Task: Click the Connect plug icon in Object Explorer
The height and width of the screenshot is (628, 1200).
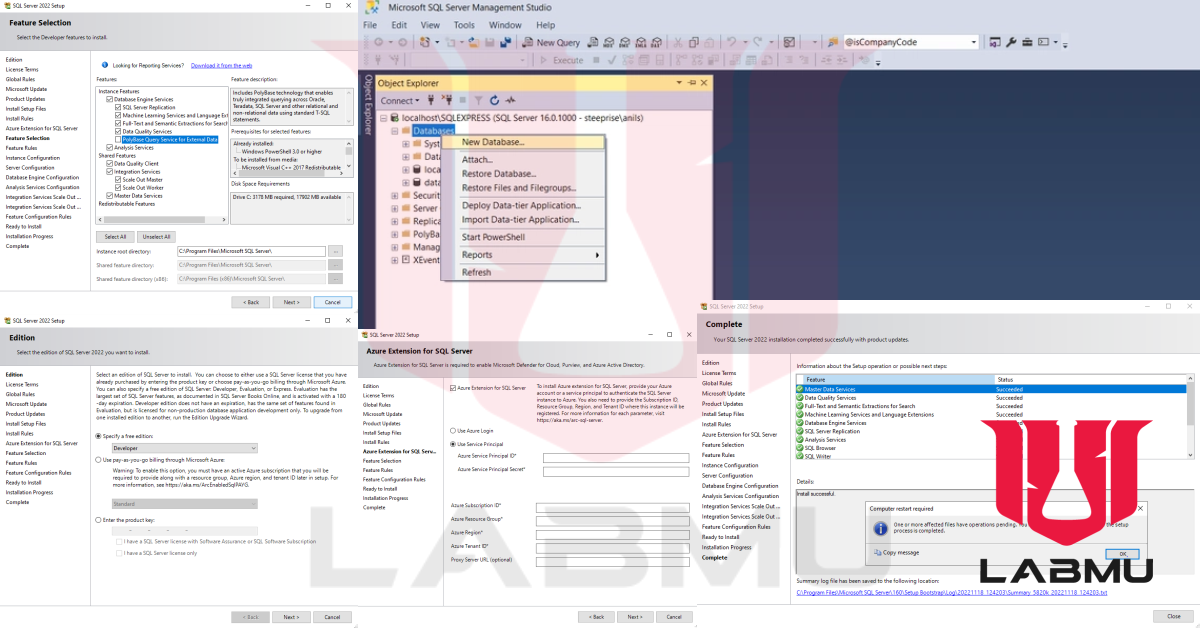Action: click(x=431, y=99)
